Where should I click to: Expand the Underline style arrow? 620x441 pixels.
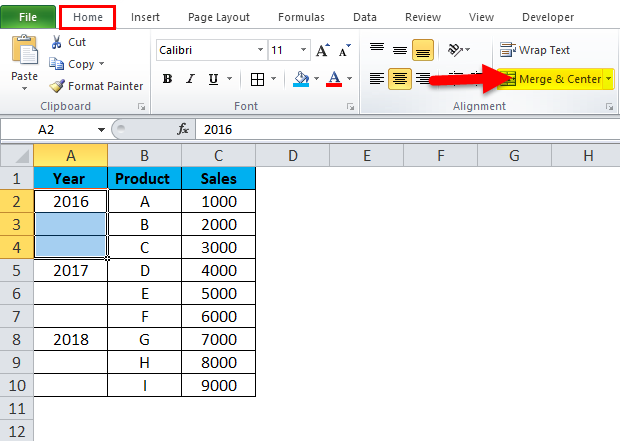229,79
